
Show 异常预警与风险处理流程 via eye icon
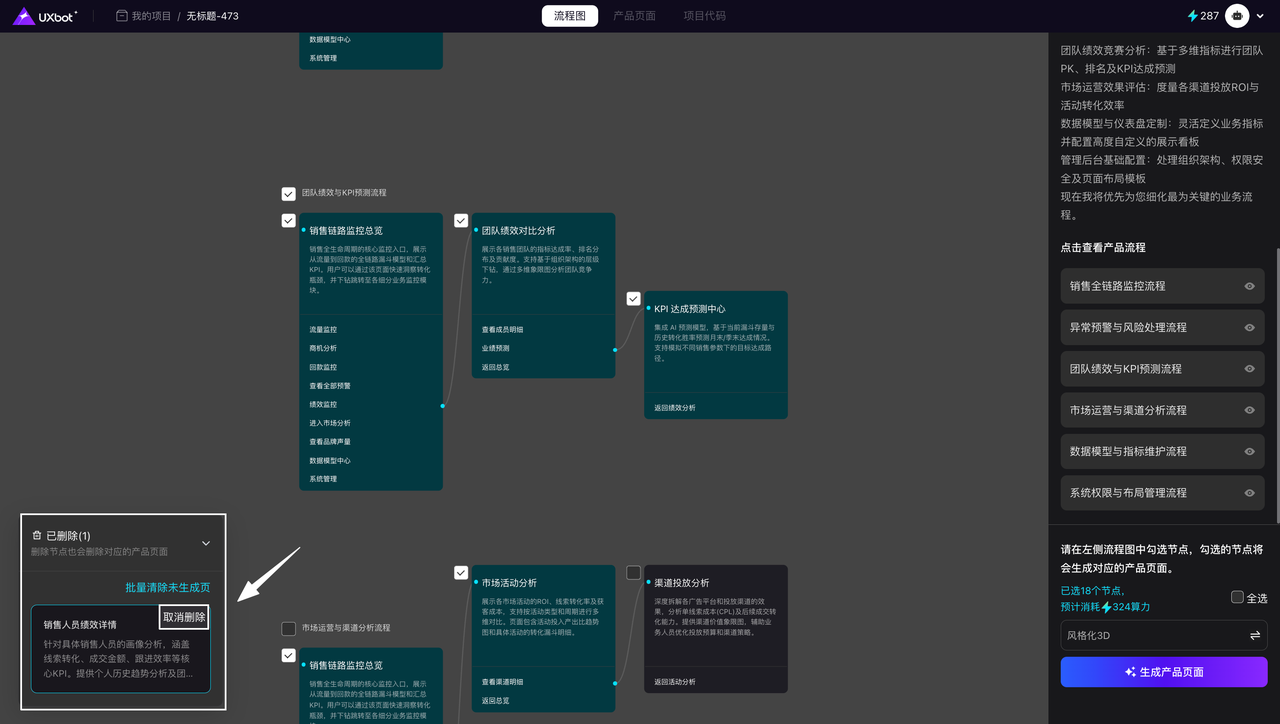(x=1249, y=327)
